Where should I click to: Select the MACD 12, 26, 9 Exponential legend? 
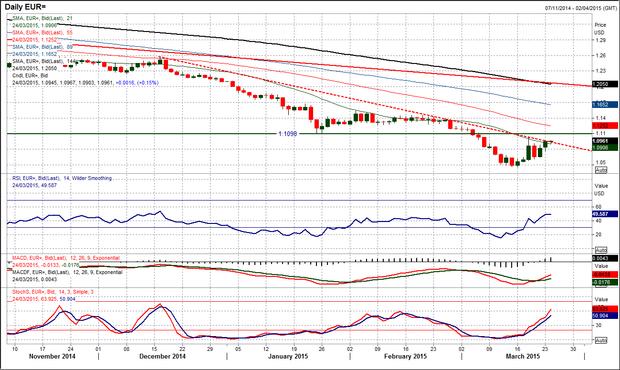66,258
